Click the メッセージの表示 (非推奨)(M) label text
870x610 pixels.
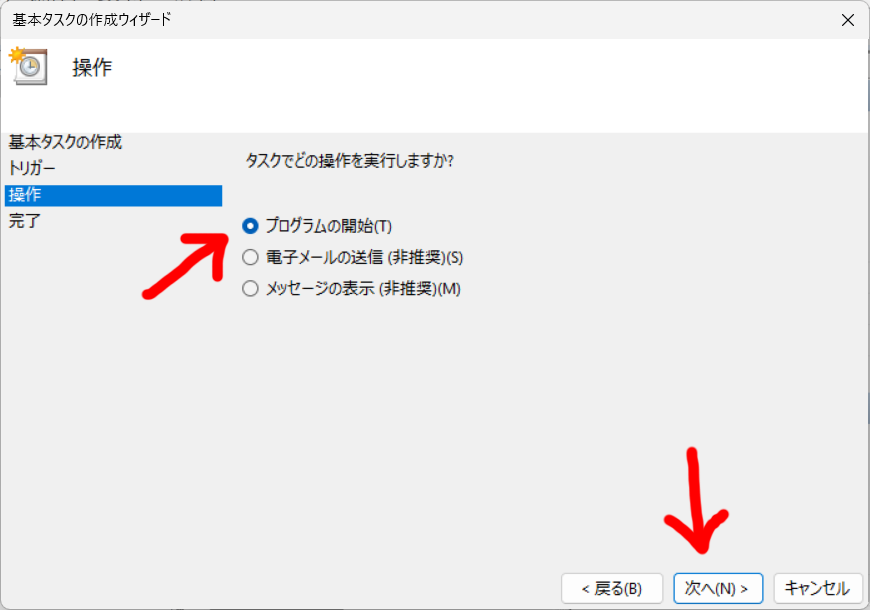pyautogui.click(x=363, y=288)
